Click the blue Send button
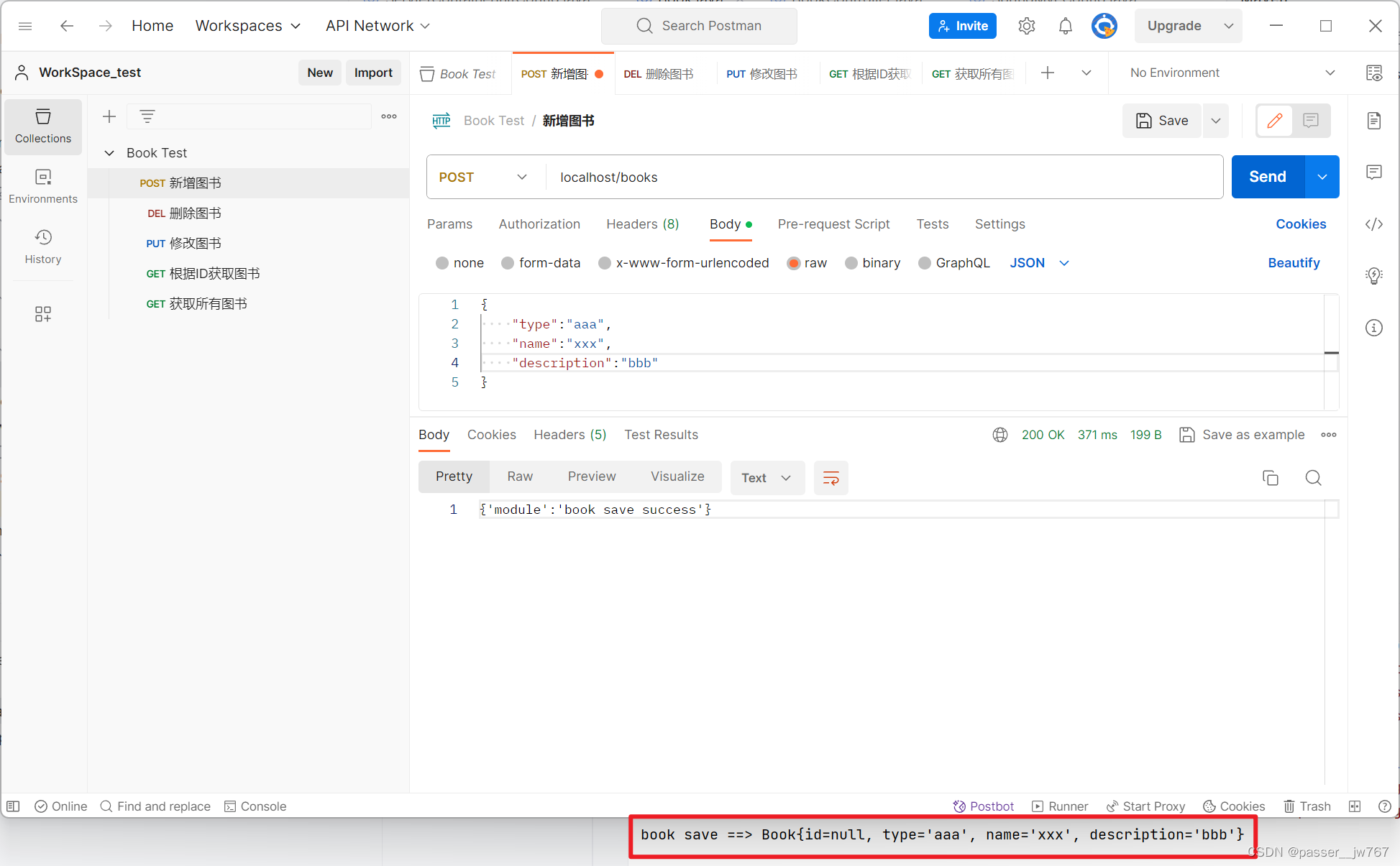Screen dimensions: 1400x866 [1268, 177]
